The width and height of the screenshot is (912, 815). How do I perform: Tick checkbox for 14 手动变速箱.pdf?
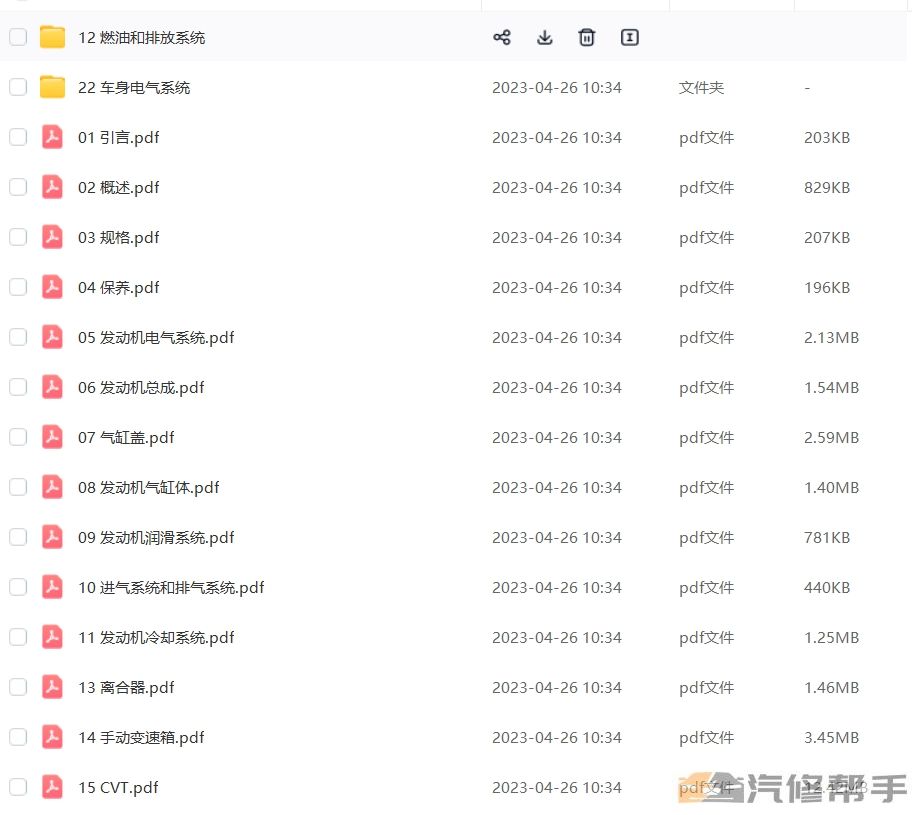[18, 738]
